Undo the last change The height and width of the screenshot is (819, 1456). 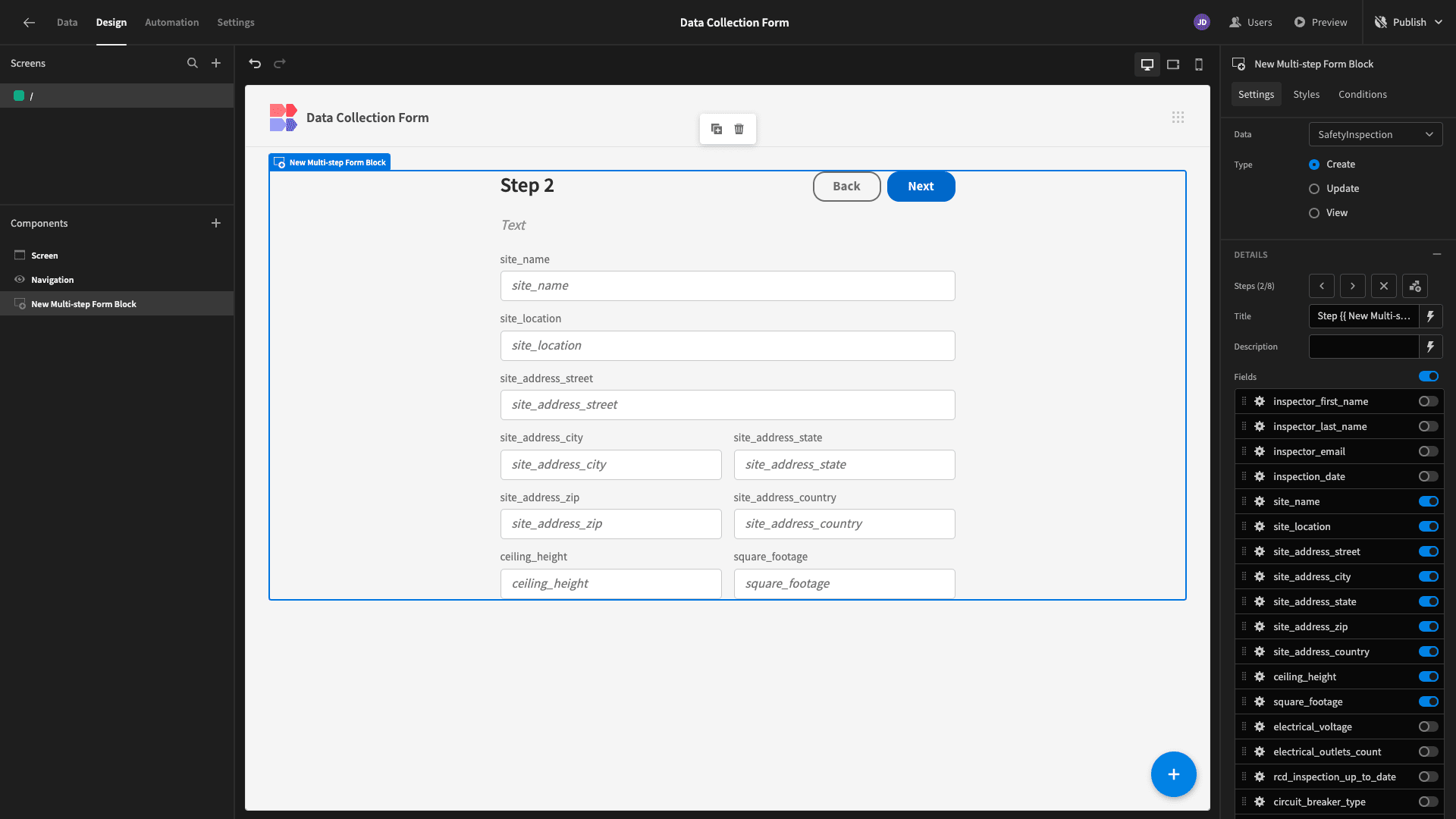[x=255, y=64]
